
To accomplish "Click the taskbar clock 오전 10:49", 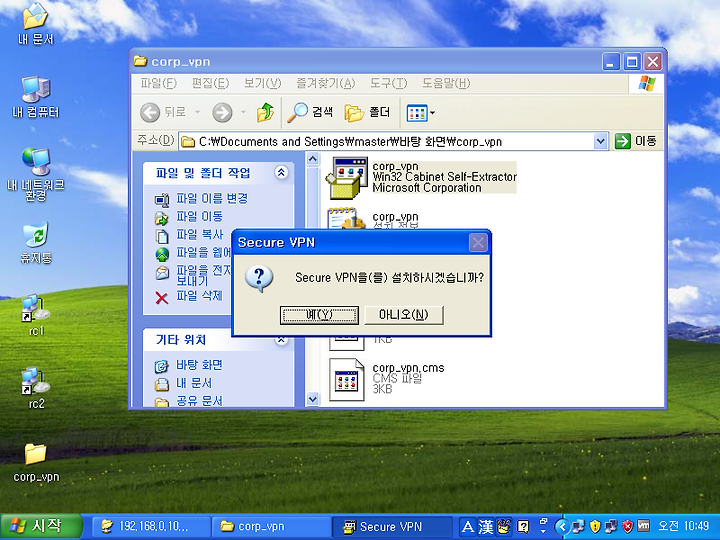I will click(684, 526).
